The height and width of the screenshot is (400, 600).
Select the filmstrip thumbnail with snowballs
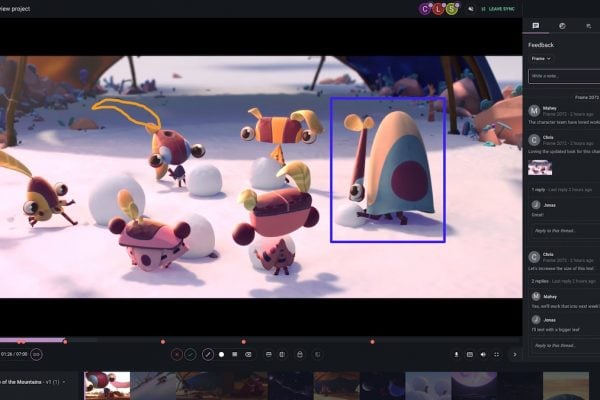point(428,386)
